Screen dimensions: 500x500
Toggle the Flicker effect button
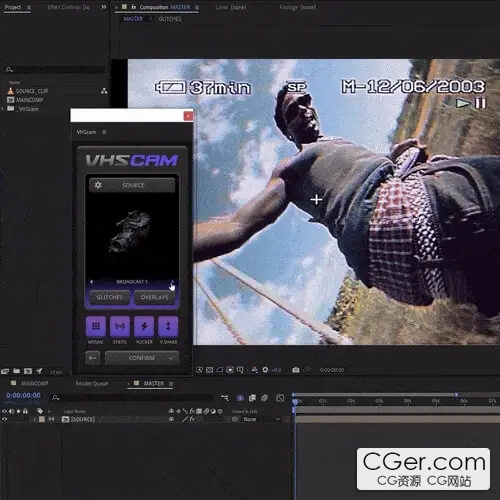pos(144,326)
